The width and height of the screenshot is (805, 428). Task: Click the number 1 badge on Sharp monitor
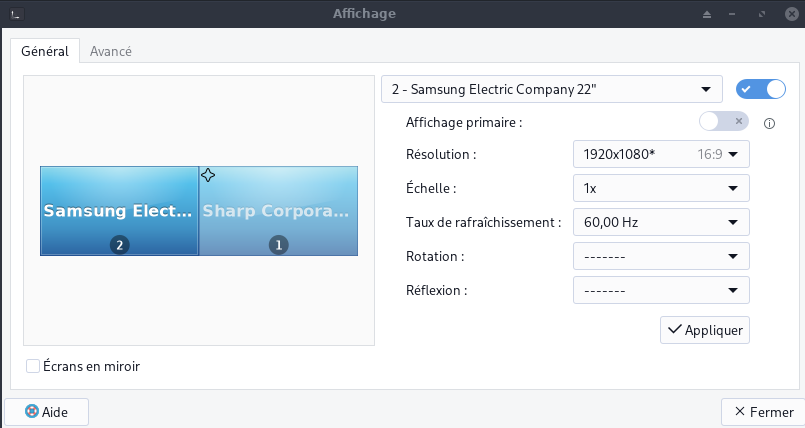[278, 244]
